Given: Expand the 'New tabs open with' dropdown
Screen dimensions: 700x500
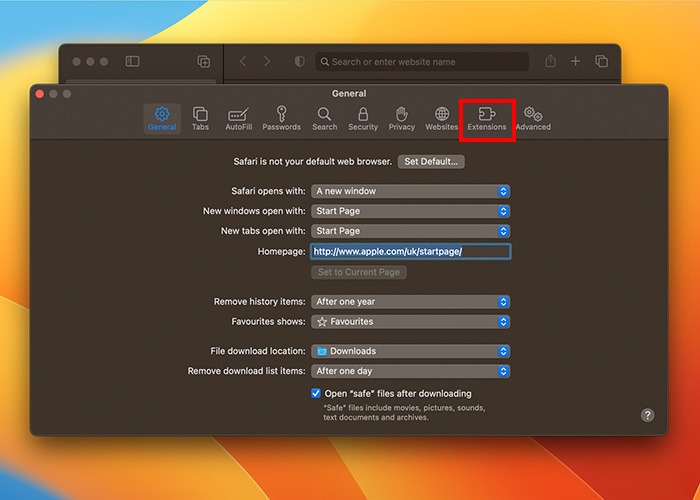Looking at the screenshot, I should tap(411, 231).
